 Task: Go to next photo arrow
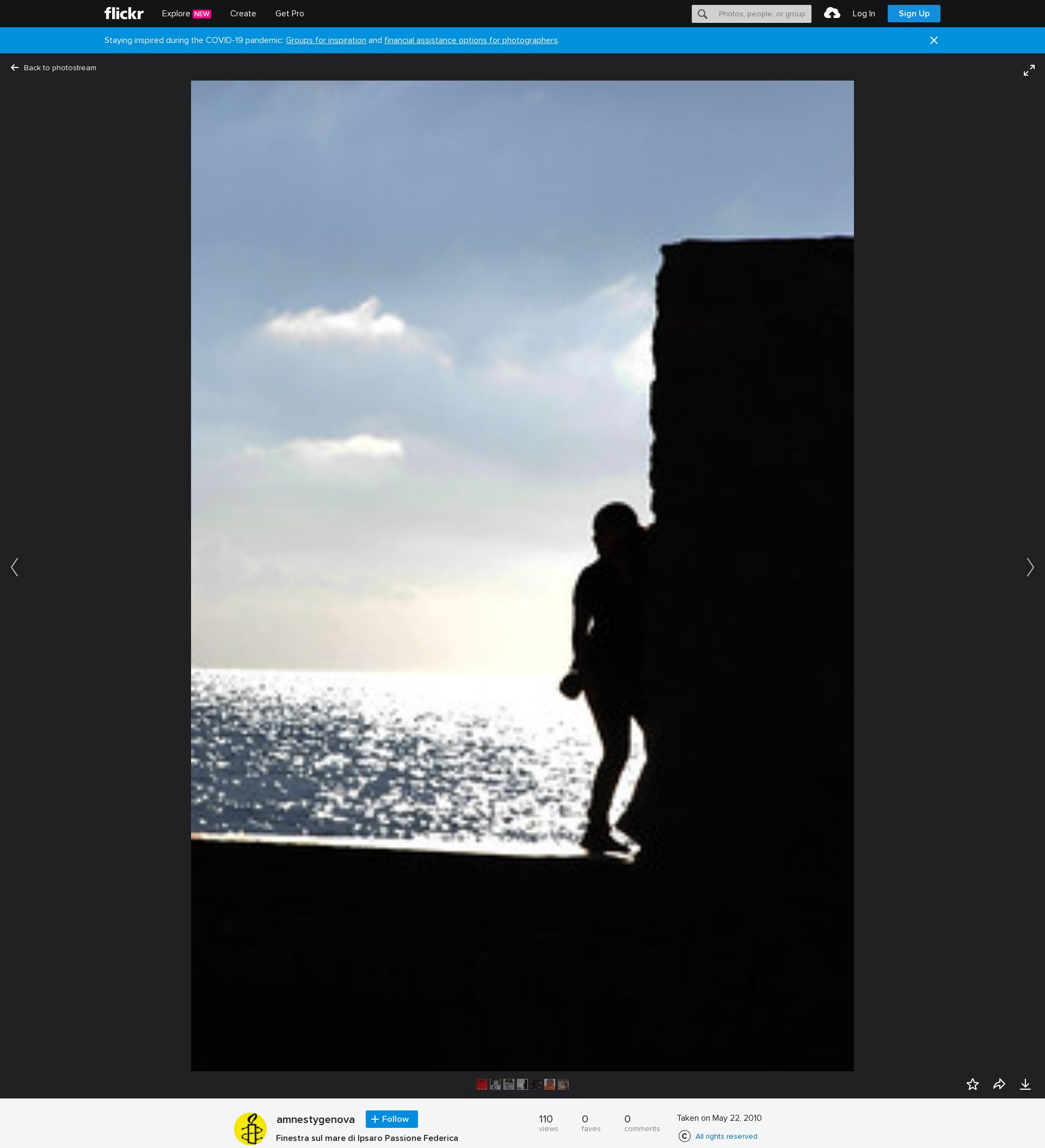[x=1030, y=567]
